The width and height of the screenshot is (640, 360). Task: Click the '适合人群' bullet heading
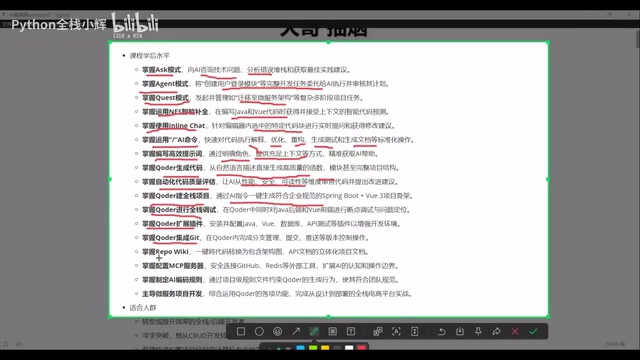click(x=143, y=308)
